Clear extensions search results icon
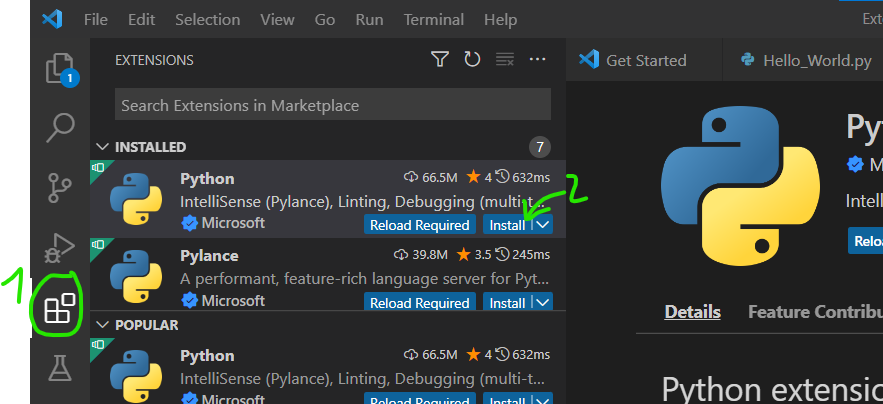 click(505, 59)
